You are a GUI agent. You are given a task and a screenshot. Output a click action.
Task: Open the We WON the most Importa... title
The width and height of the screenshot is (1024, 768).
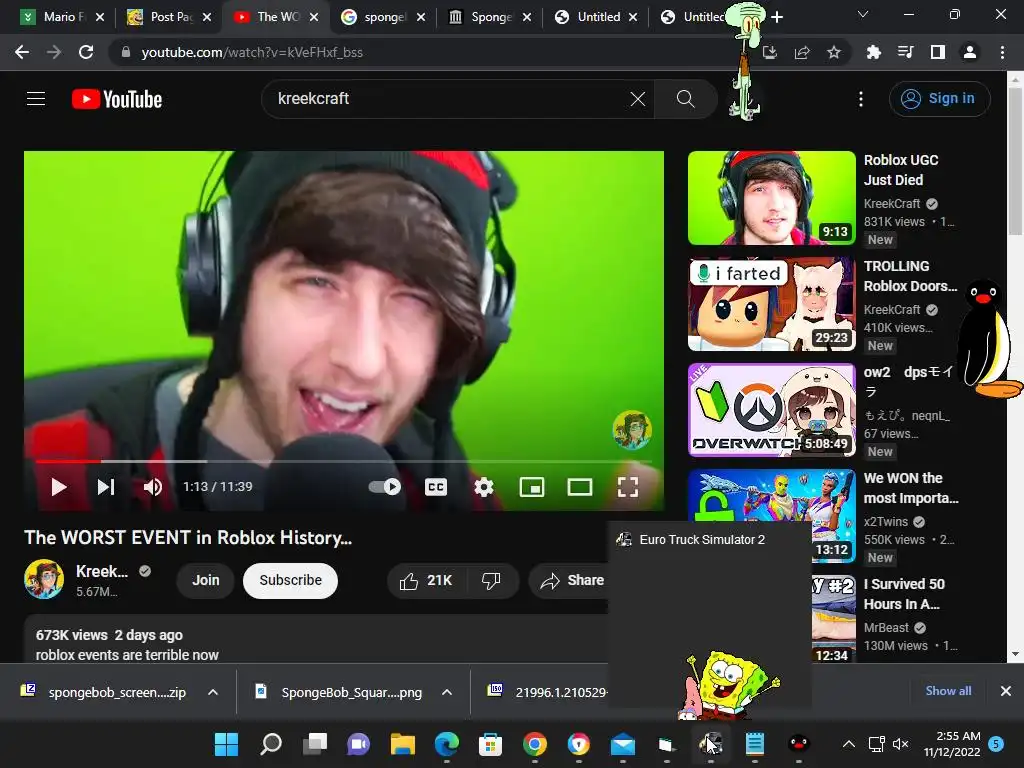coord(911,488)
